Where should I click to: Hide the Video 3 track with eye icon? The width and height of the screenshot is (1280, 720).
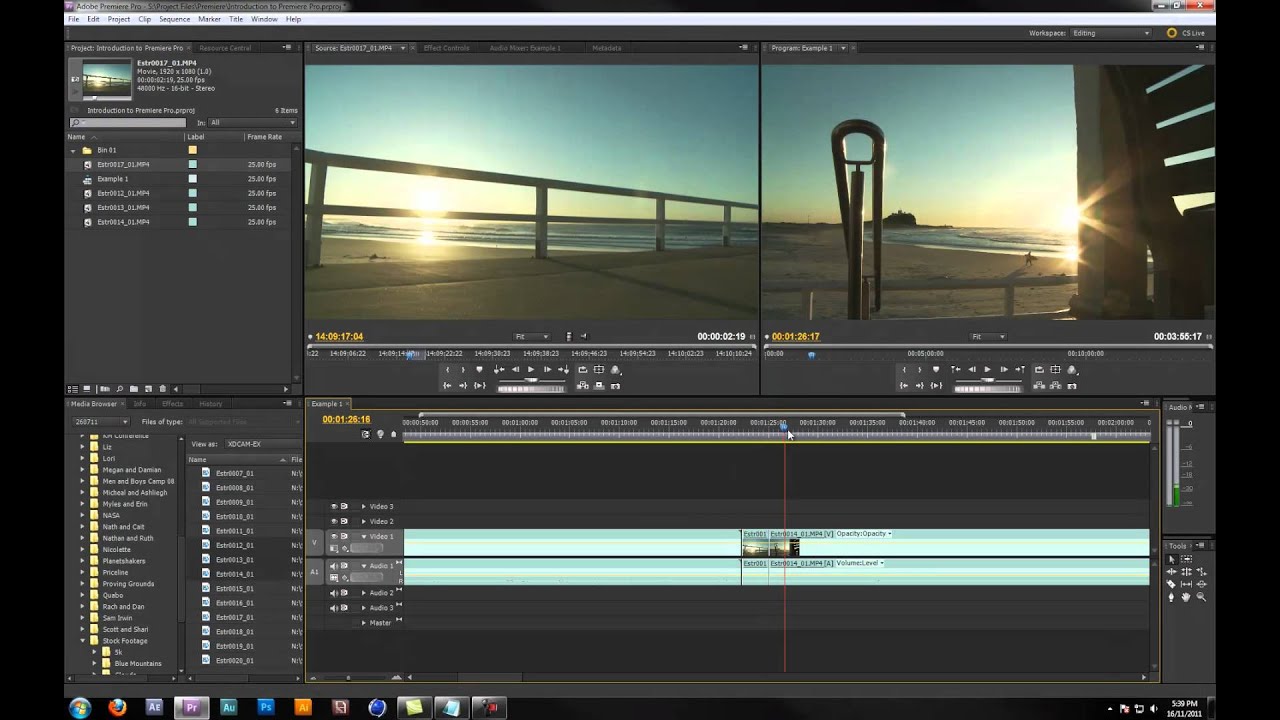tap(334, 507)
